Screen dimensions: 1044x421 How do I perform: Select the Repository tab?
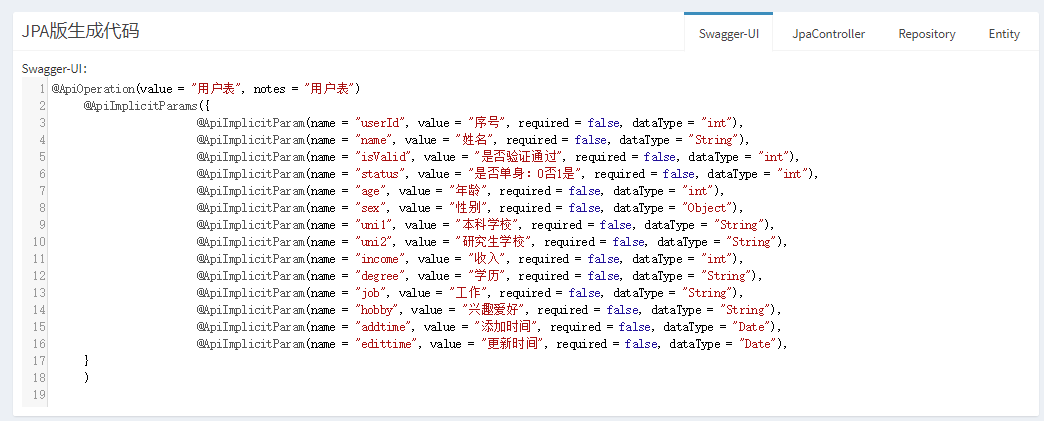[926, 33]
